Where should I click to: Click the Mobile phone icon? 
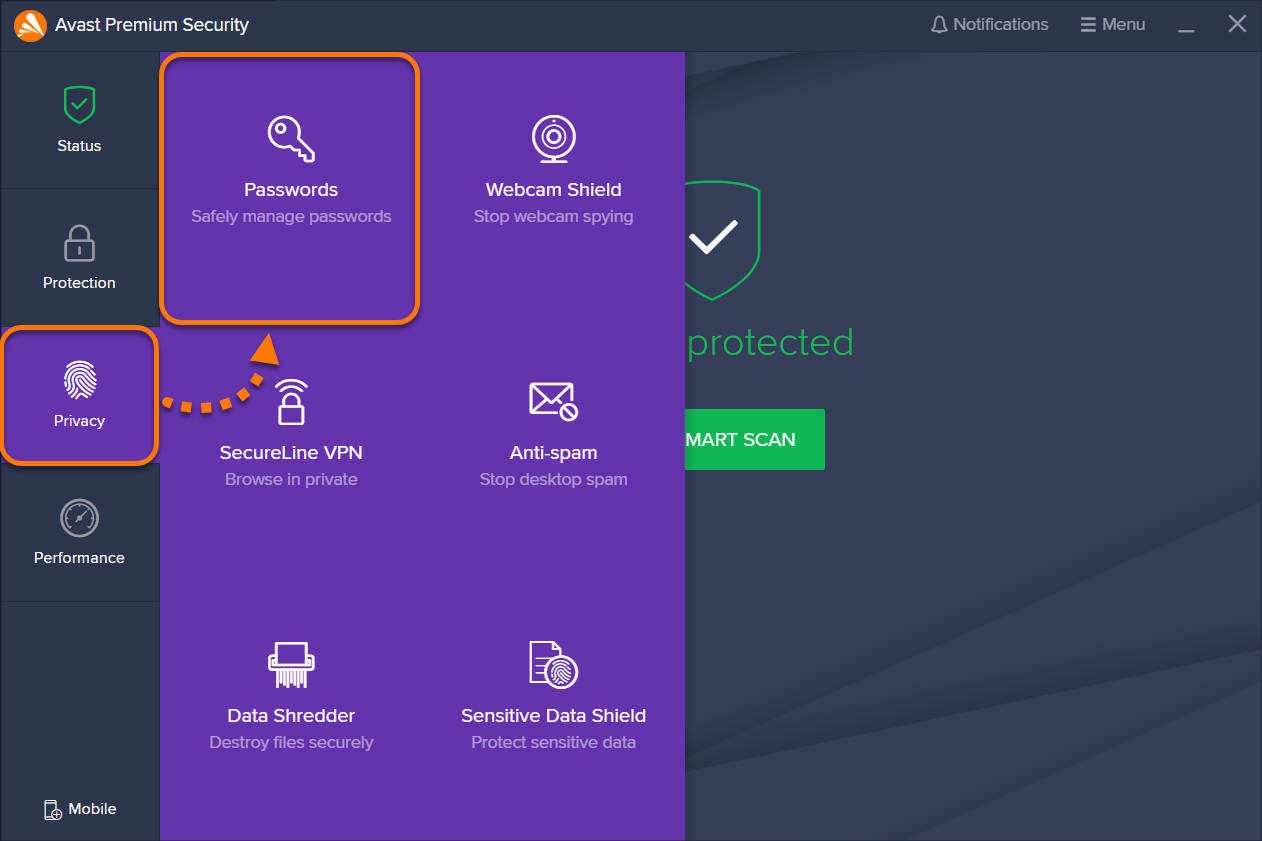53,809
